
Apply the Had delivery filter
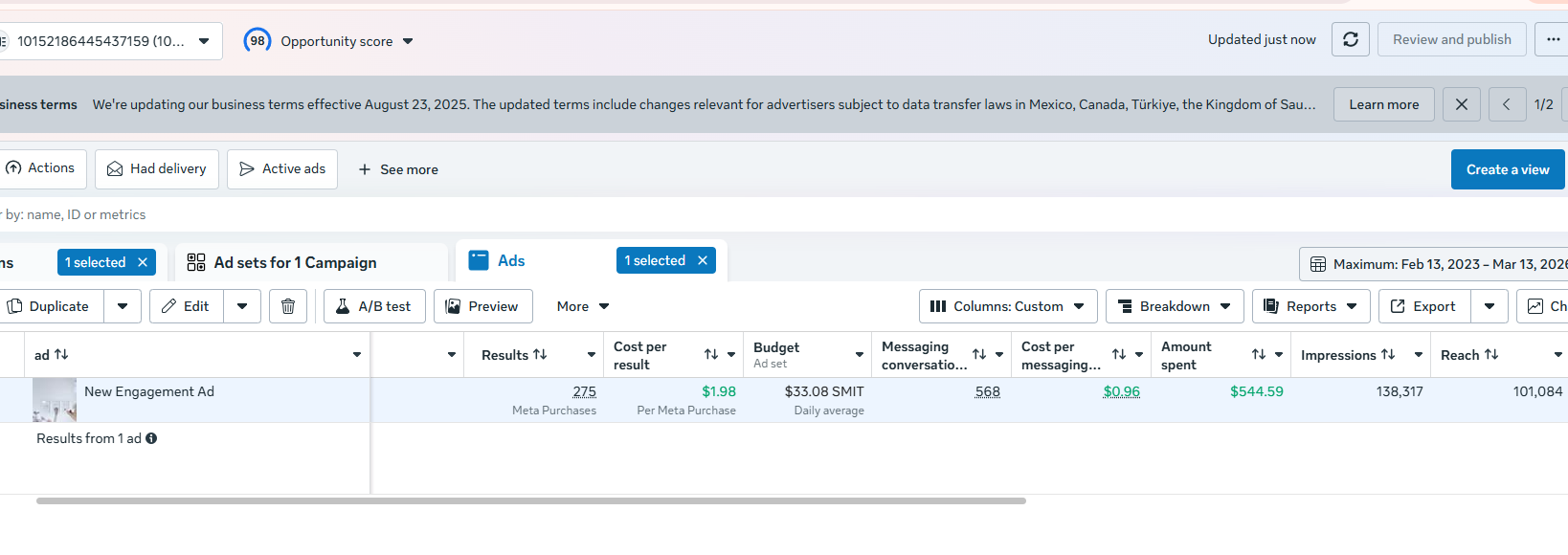(x=157, y=168)
